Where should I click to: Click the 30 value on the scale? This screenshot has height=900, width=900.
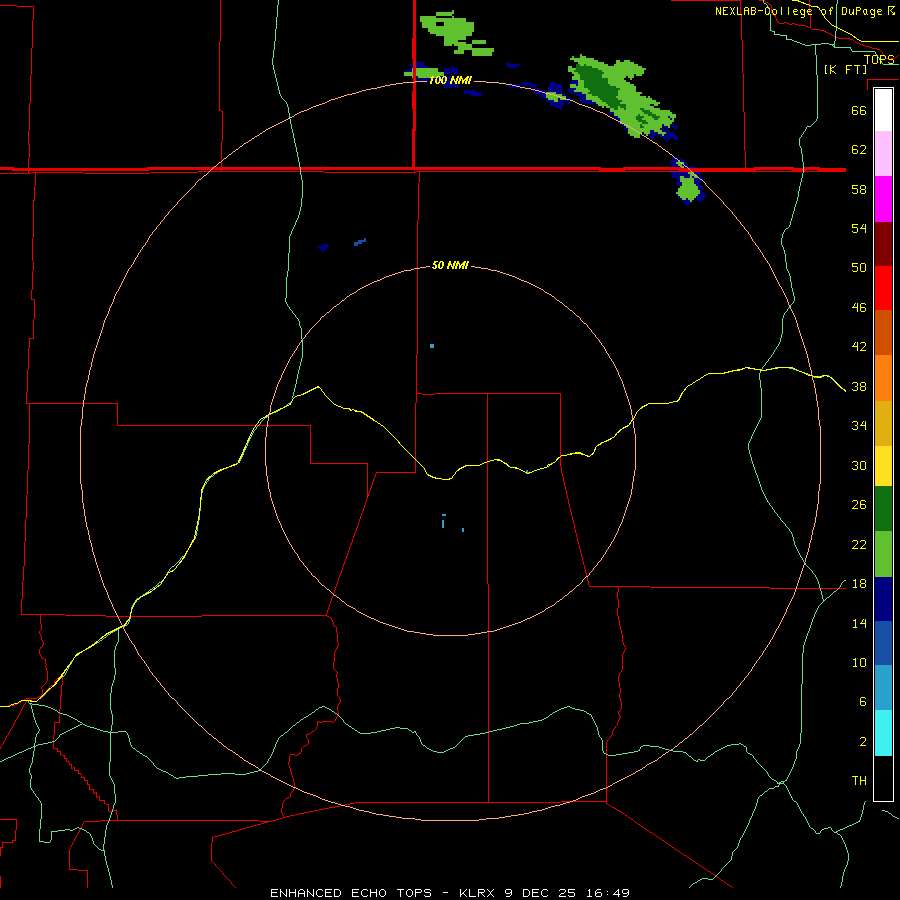tap(859, 465)
